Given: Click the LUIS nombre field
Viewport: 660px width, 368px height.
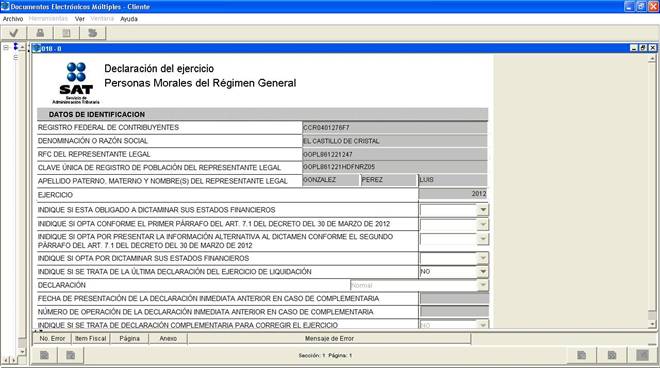Looking at the screenshot, I should [x=453, y=180].
